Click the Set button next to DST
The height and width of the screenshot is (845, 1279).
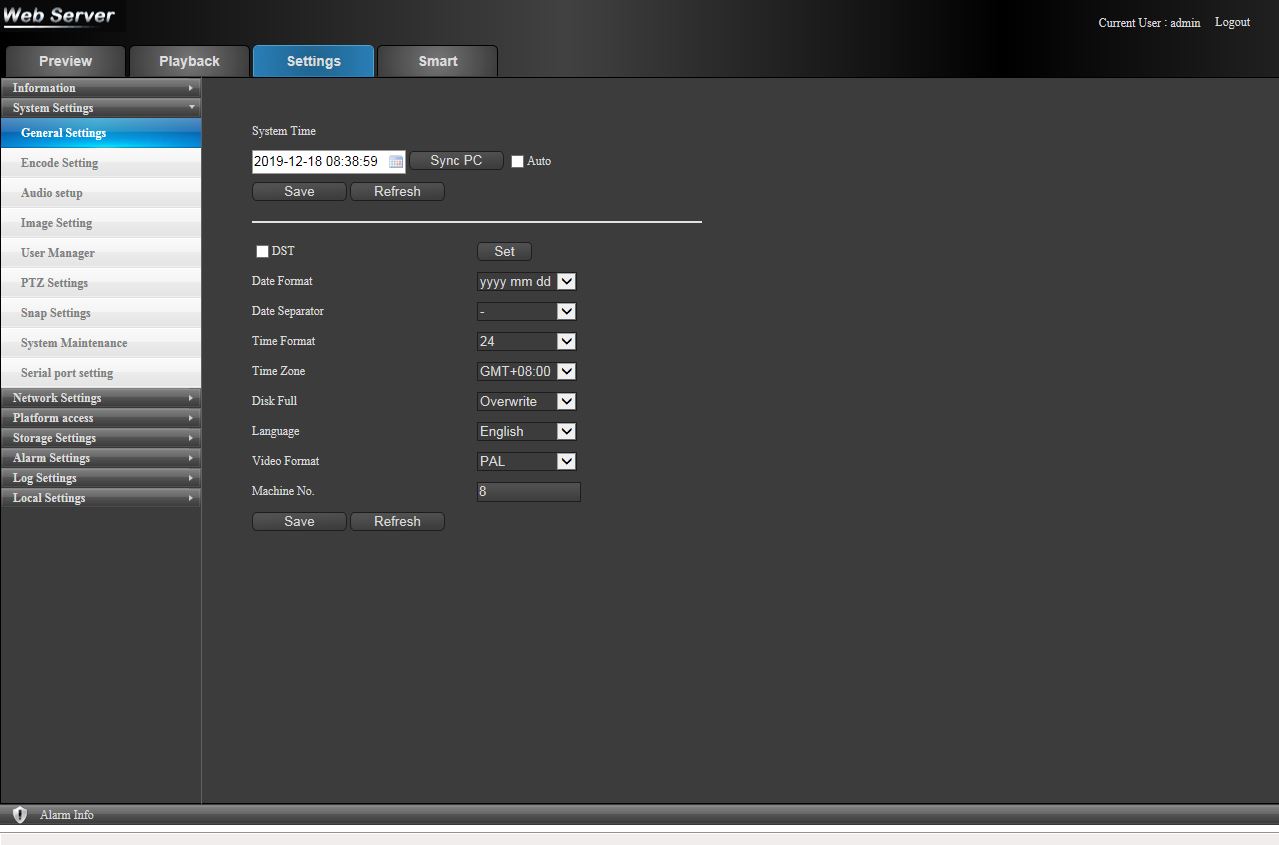[504, 252]
